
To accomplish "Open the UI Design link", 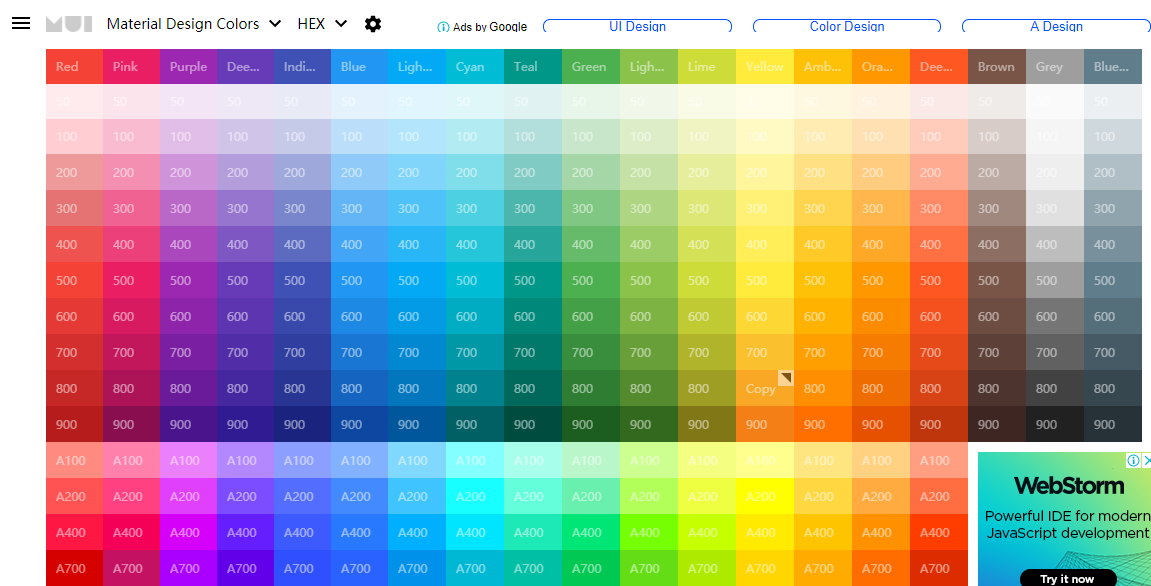I will point(637,25).
